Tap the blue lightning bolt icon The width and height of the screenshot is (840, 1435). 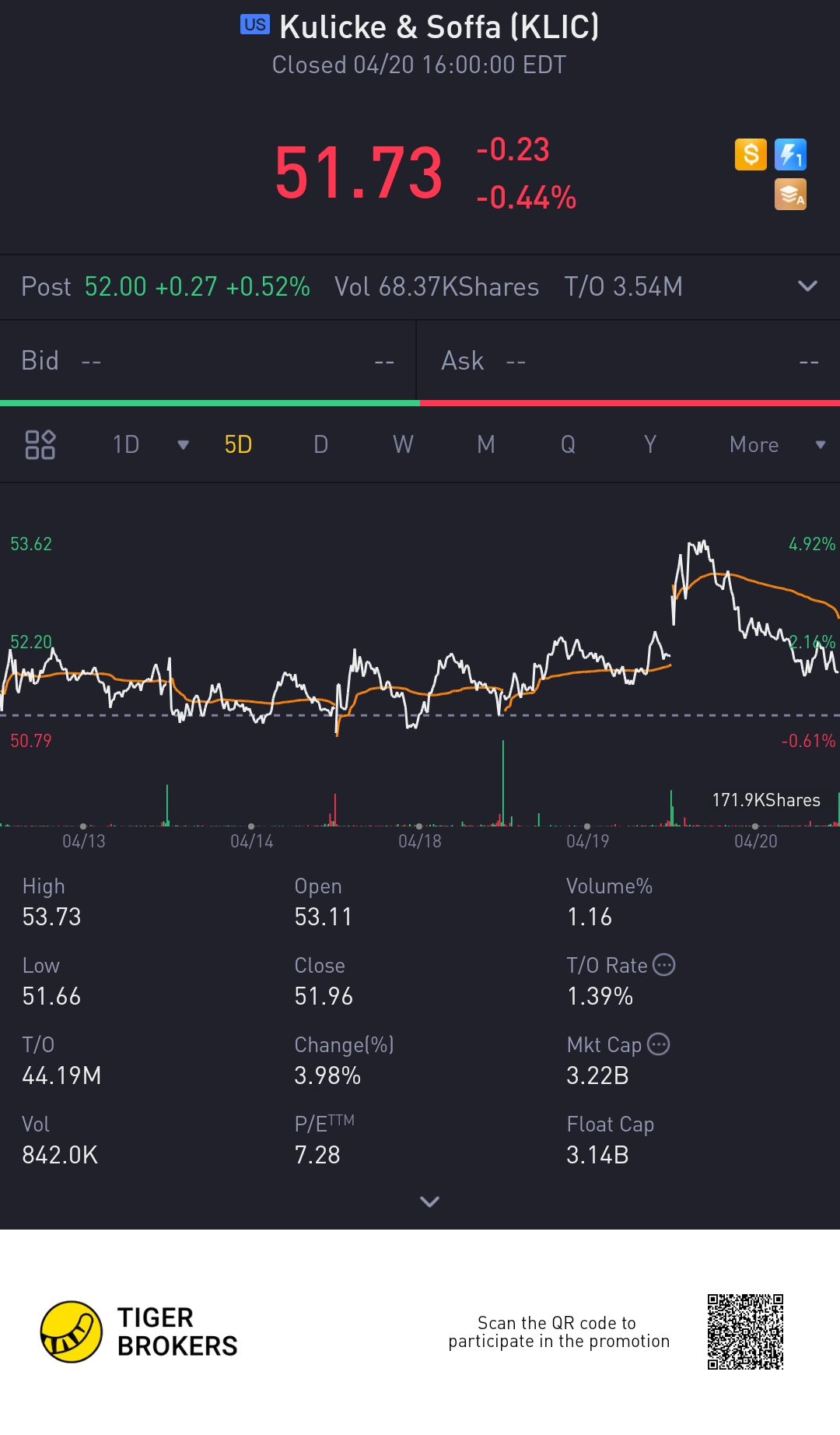click(790, 154)
